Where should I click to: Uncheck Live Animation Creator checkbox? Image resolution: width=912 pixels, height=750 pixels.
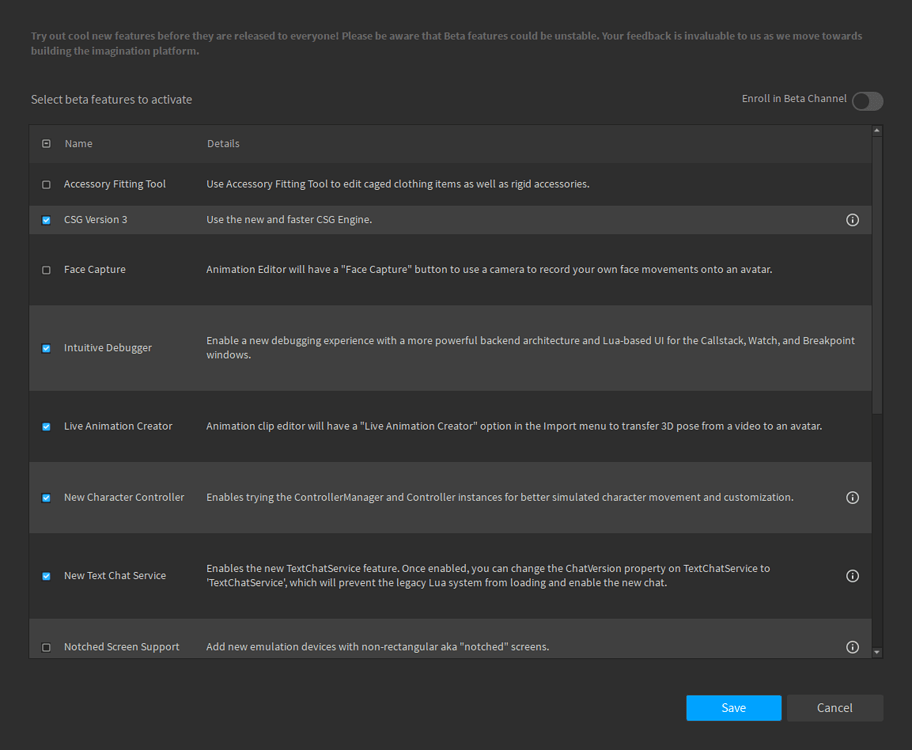(47, 426)
